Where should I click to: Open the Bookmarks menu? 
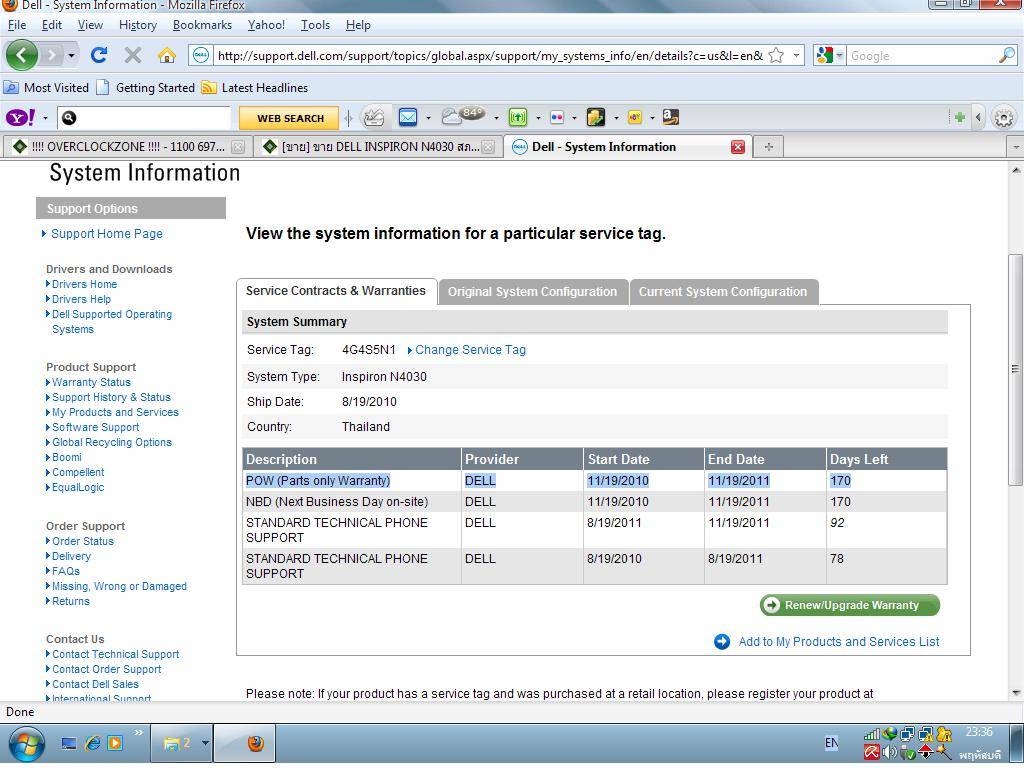[202, 24]
